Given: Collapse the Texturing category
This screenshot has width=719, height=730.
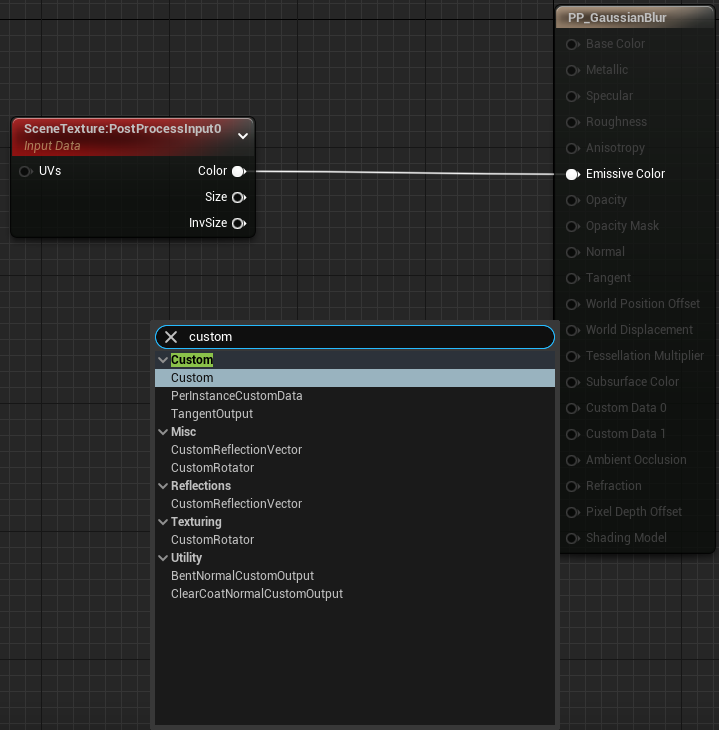Looking at the screenshot, I should point(163,522).
